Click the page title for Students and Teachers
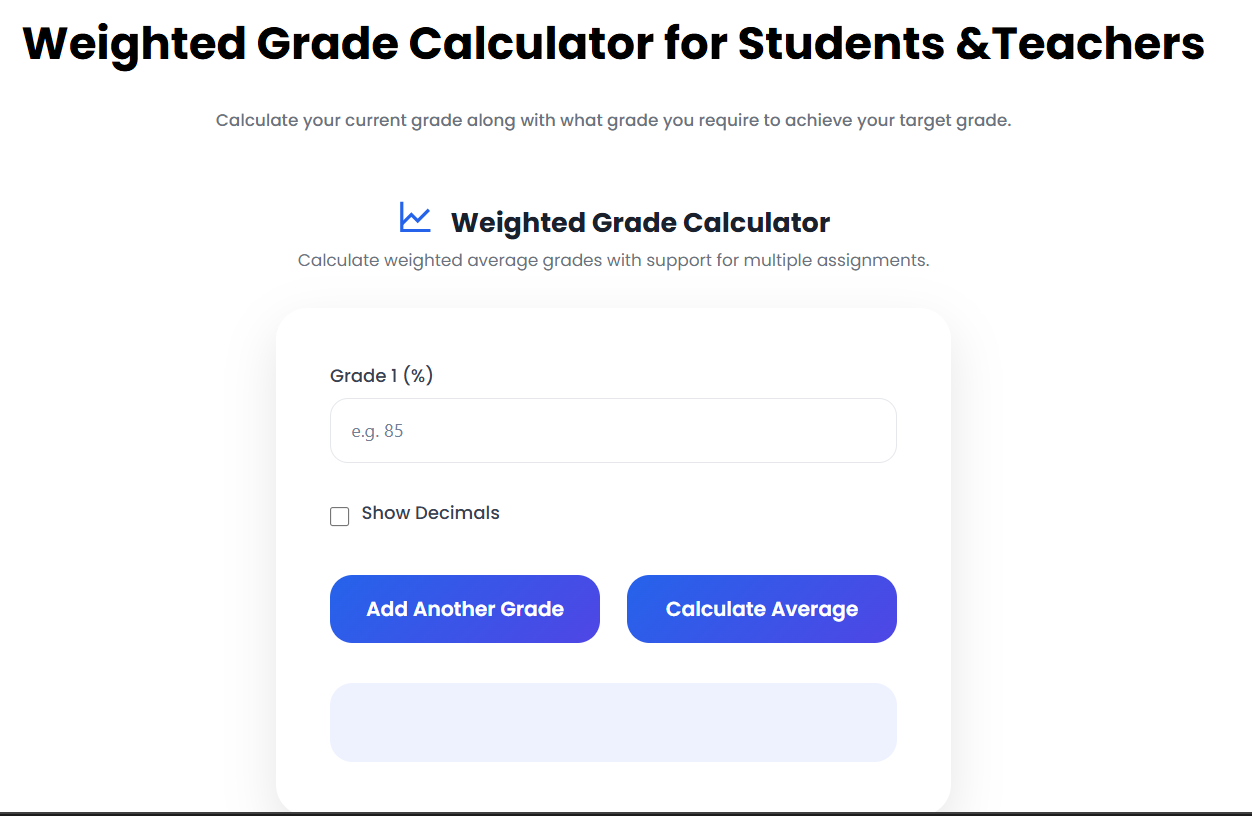1252x816 pixels. (615, 42)
